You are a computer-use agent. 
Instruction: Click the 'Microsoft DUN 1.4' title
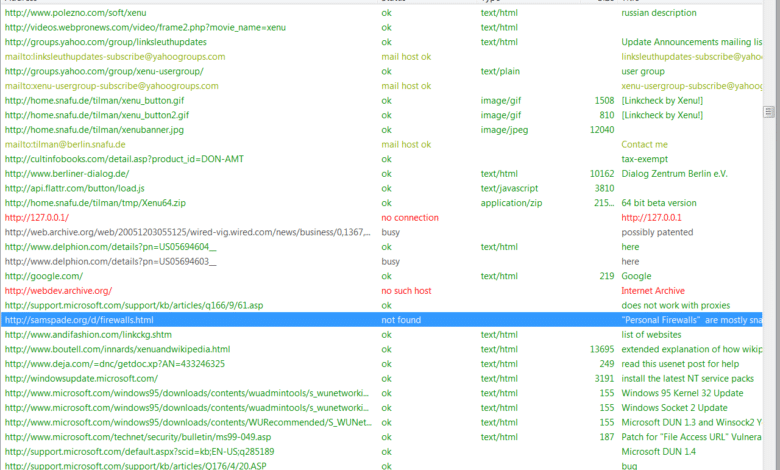(x=658, y=452)
